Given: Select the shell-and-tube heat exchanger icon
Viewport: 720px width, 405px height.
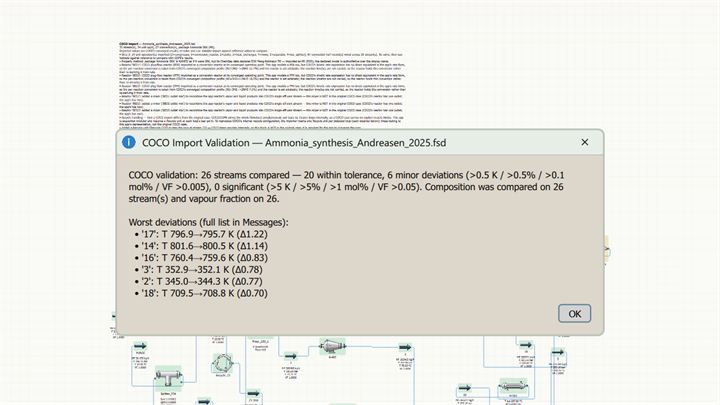Looking at the screenshot, I should [513, 386].
